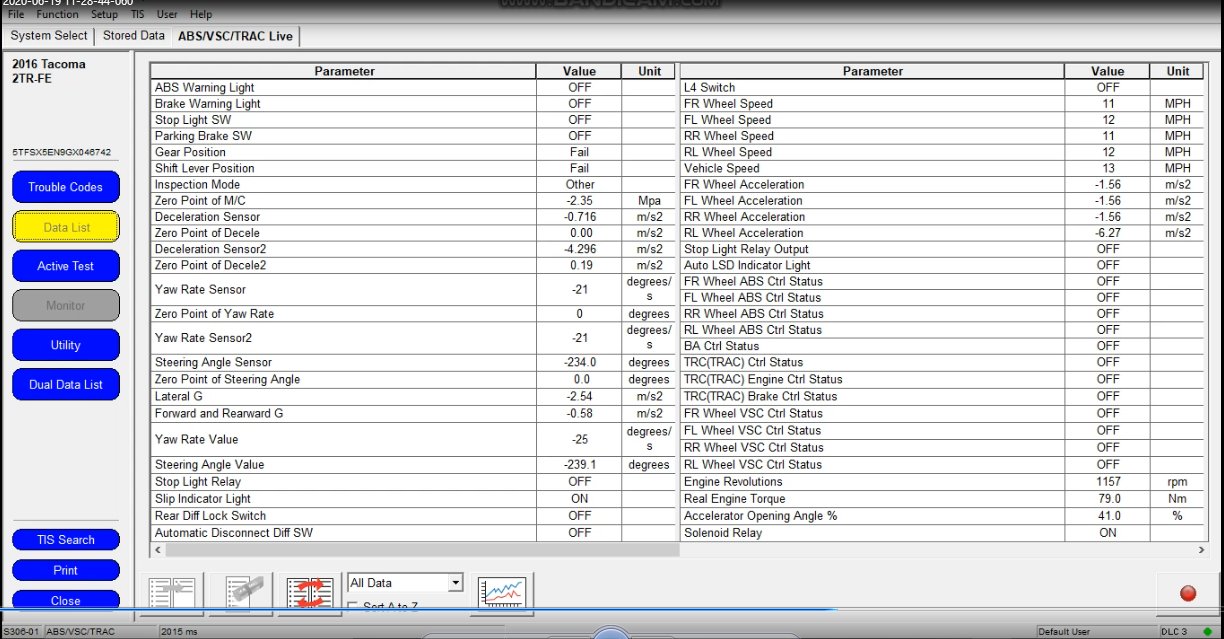The width and height of the screenshot is (1224, 639).
Task: Open the All Data dropdown
Action: point(405,582)
